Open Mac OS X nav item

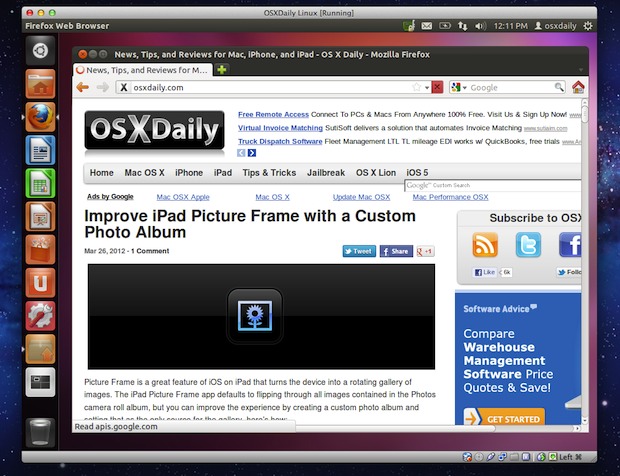point(144,173)
